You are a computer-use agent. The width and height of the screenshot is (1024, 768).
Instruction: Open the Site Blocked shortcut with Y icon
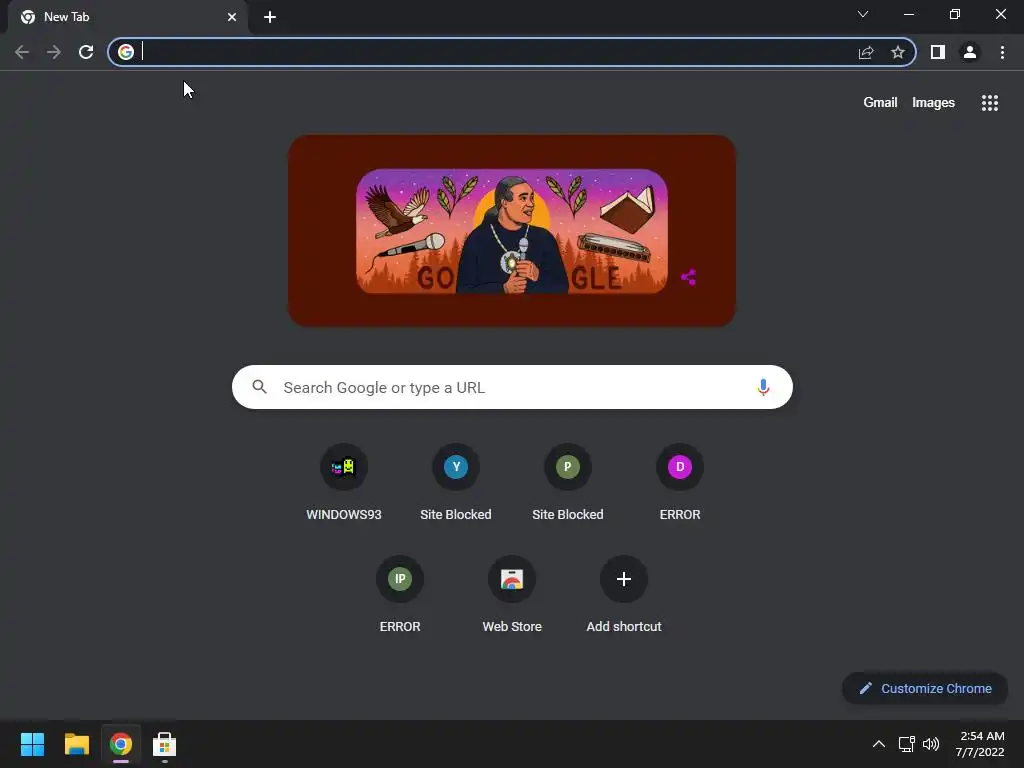(x=456, y=482)
